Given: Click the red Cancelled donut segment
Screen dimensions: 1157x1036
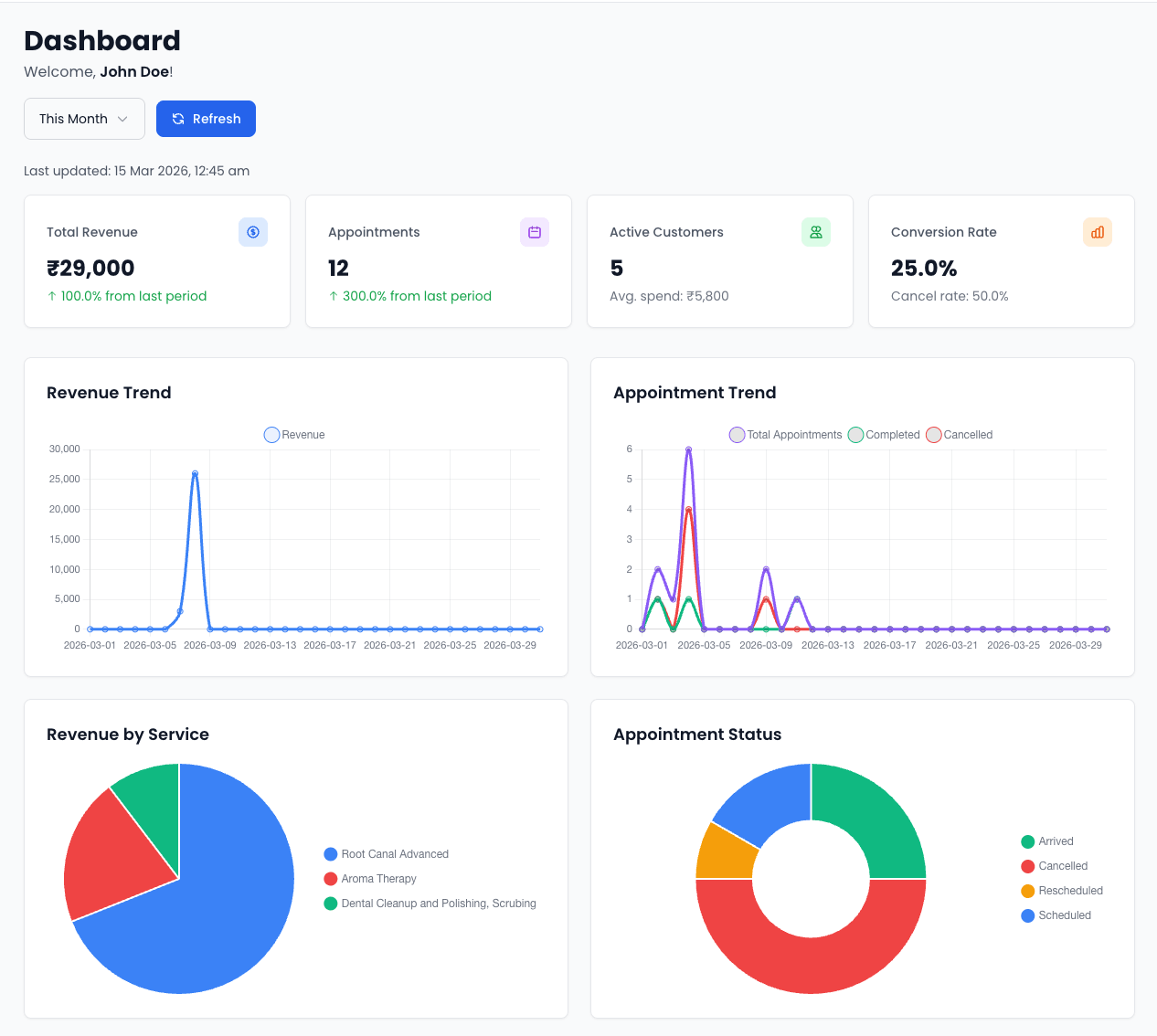Looking at the screenshot, I should (811, 959).
